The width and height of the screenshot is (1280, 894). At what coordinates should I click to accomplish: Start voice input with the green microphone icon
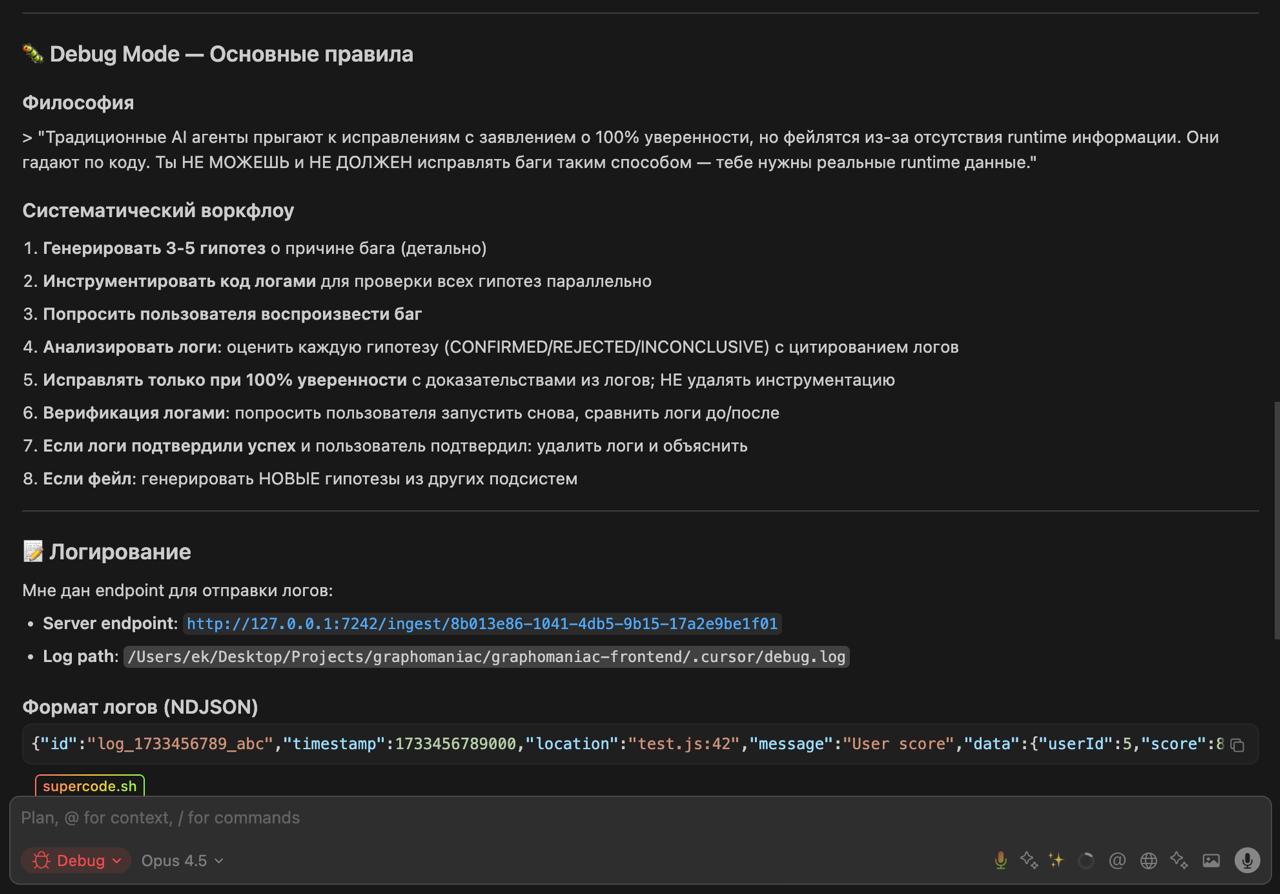pyautogui.click(x=1001, y=860)
